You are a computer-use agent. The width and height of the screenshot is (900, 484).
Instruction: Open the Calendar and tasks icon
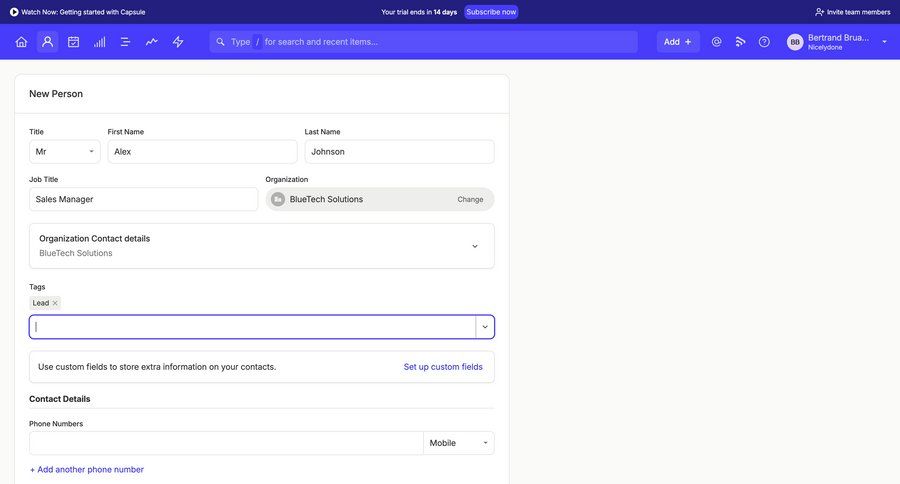73,42
